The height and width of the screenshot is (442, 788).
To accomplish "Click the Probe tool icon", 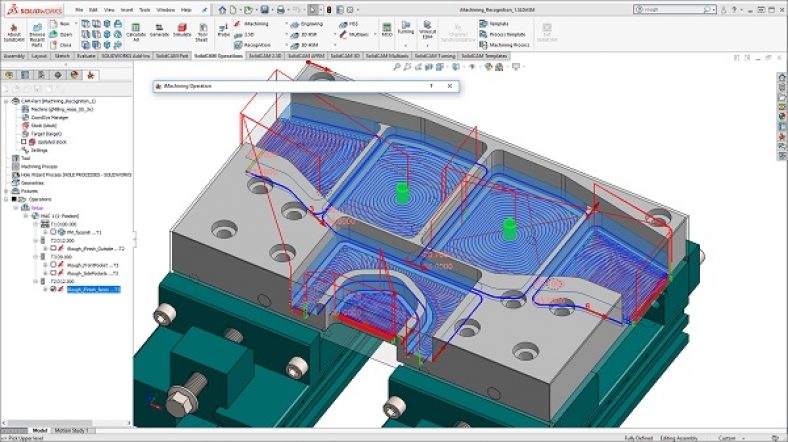I will tap(223, 31).
